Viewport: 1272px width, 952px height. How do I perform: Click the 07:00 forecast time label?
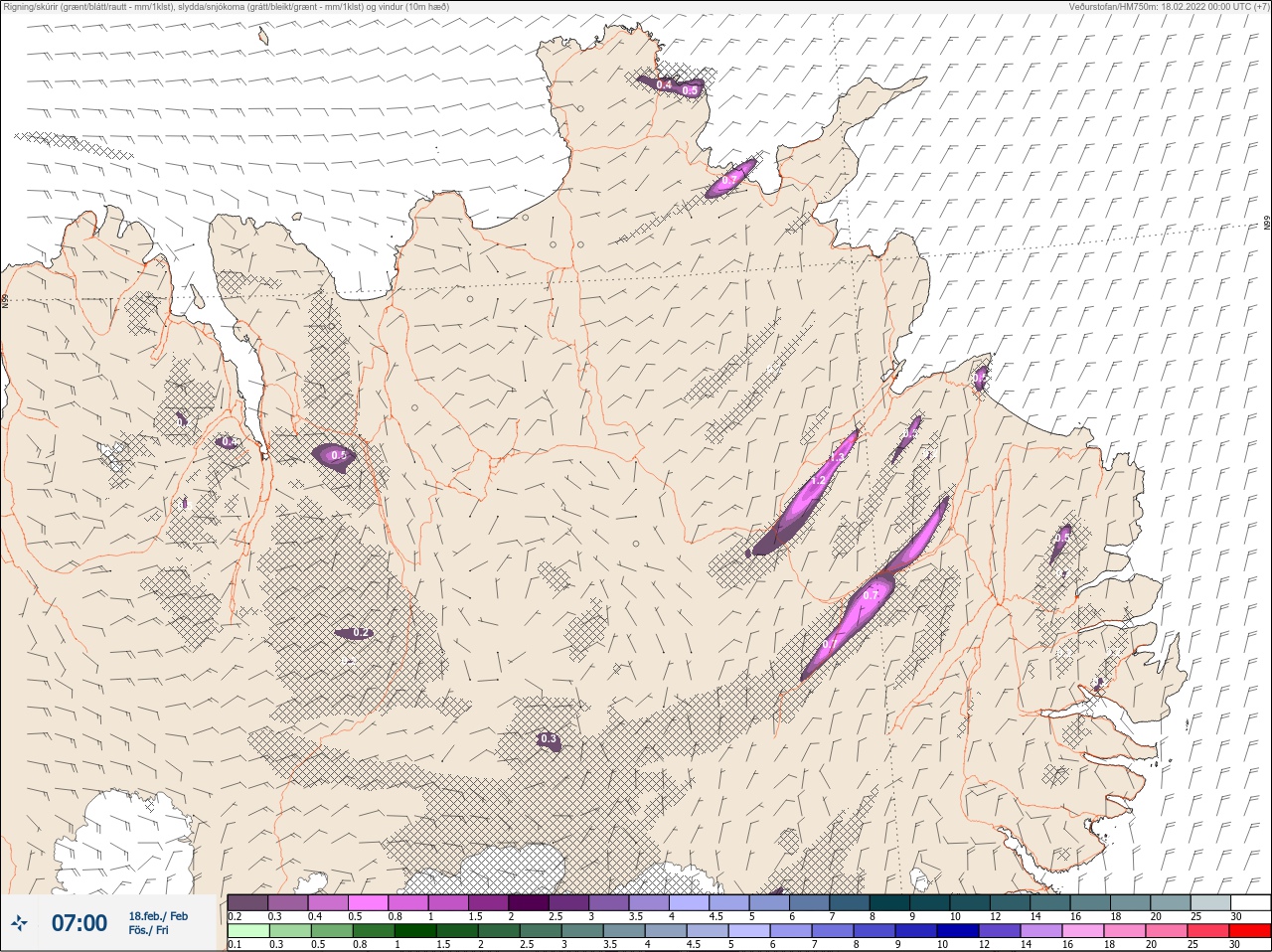[79, 923]
